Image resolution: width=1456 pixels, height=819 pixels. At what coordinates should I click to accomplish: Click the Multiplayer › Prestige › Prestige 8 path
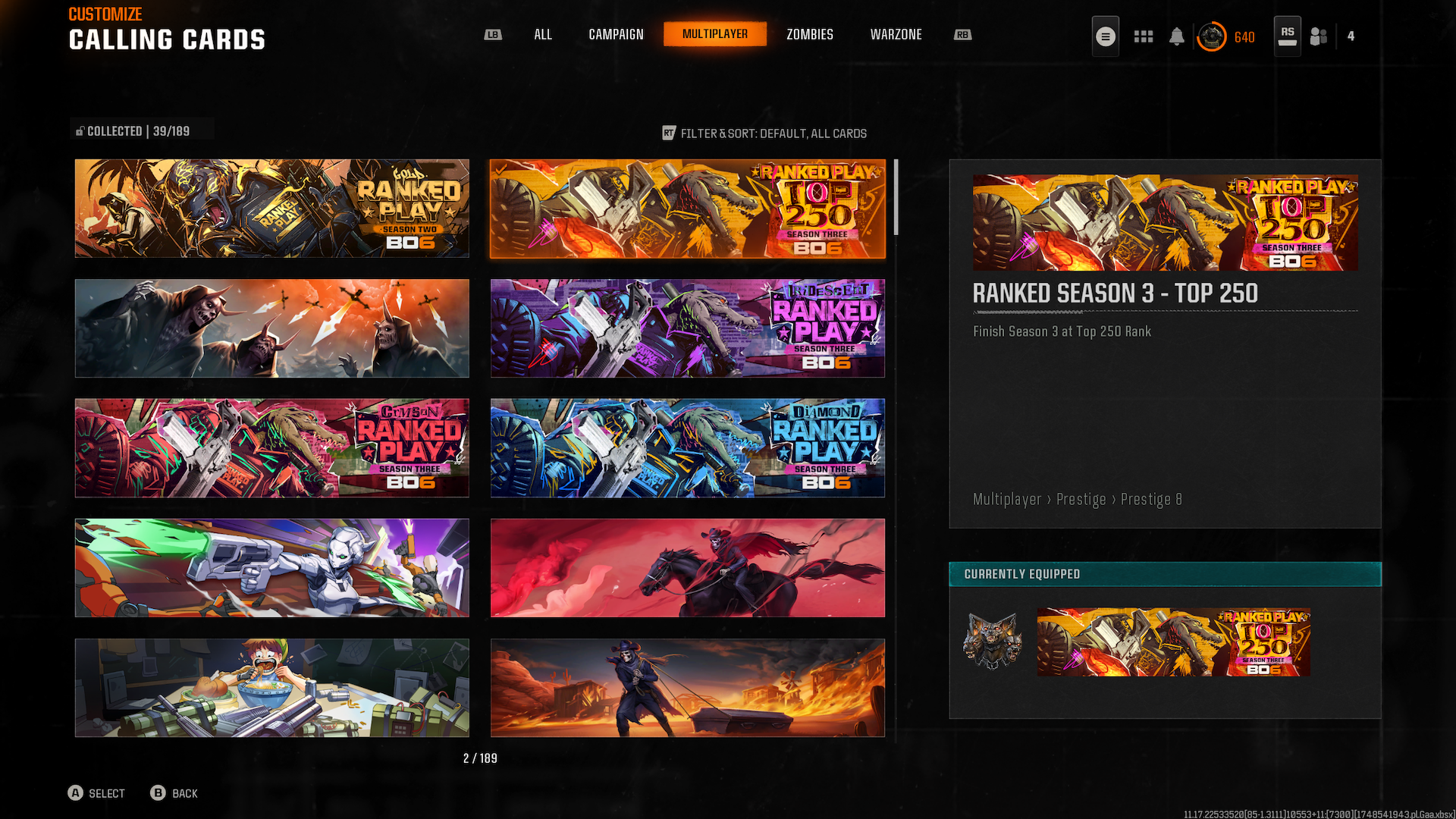point(1078,500)
